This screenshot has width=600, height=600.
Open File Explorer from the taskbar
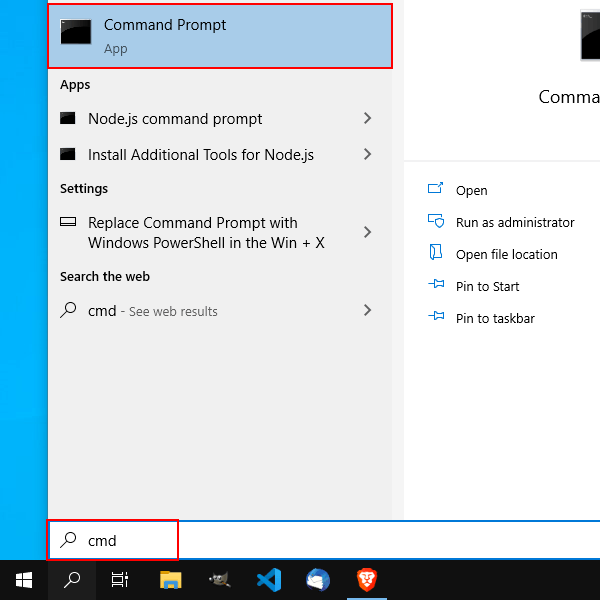tap(171, 580)
